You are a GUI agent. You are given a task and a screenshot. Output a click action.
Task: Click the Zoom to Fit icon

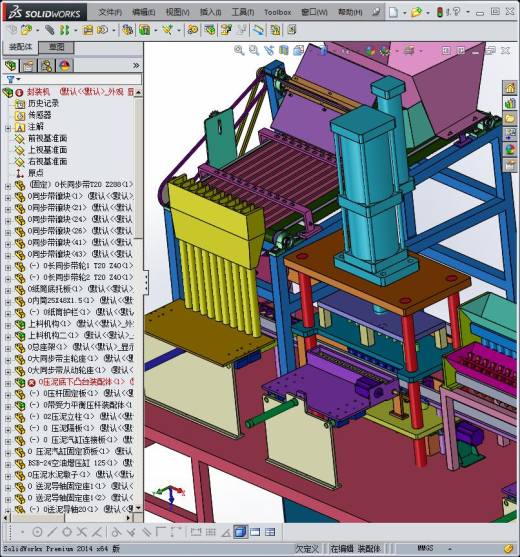(239, 50)
